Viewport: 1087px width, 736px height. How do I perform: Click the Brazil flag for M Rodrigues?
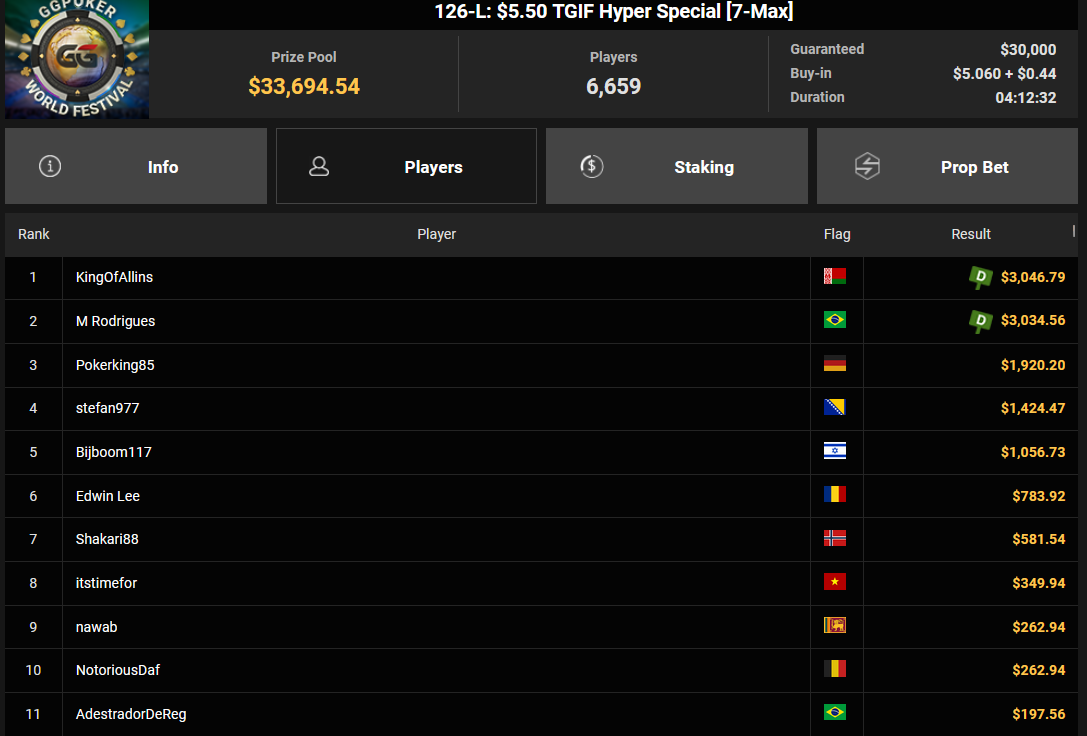point(835,320)
